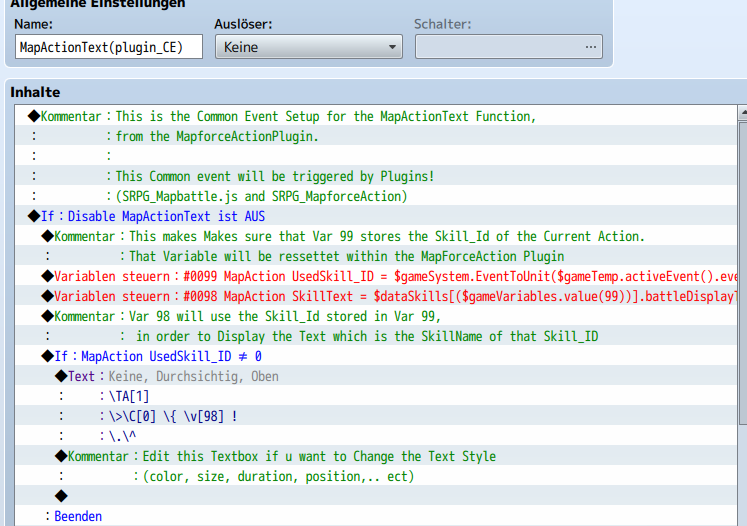Viewport: 747px width, 526px height.
Task: Select line 'in order to Display the Text which is the SkillName'
Action: click(376, 336)
